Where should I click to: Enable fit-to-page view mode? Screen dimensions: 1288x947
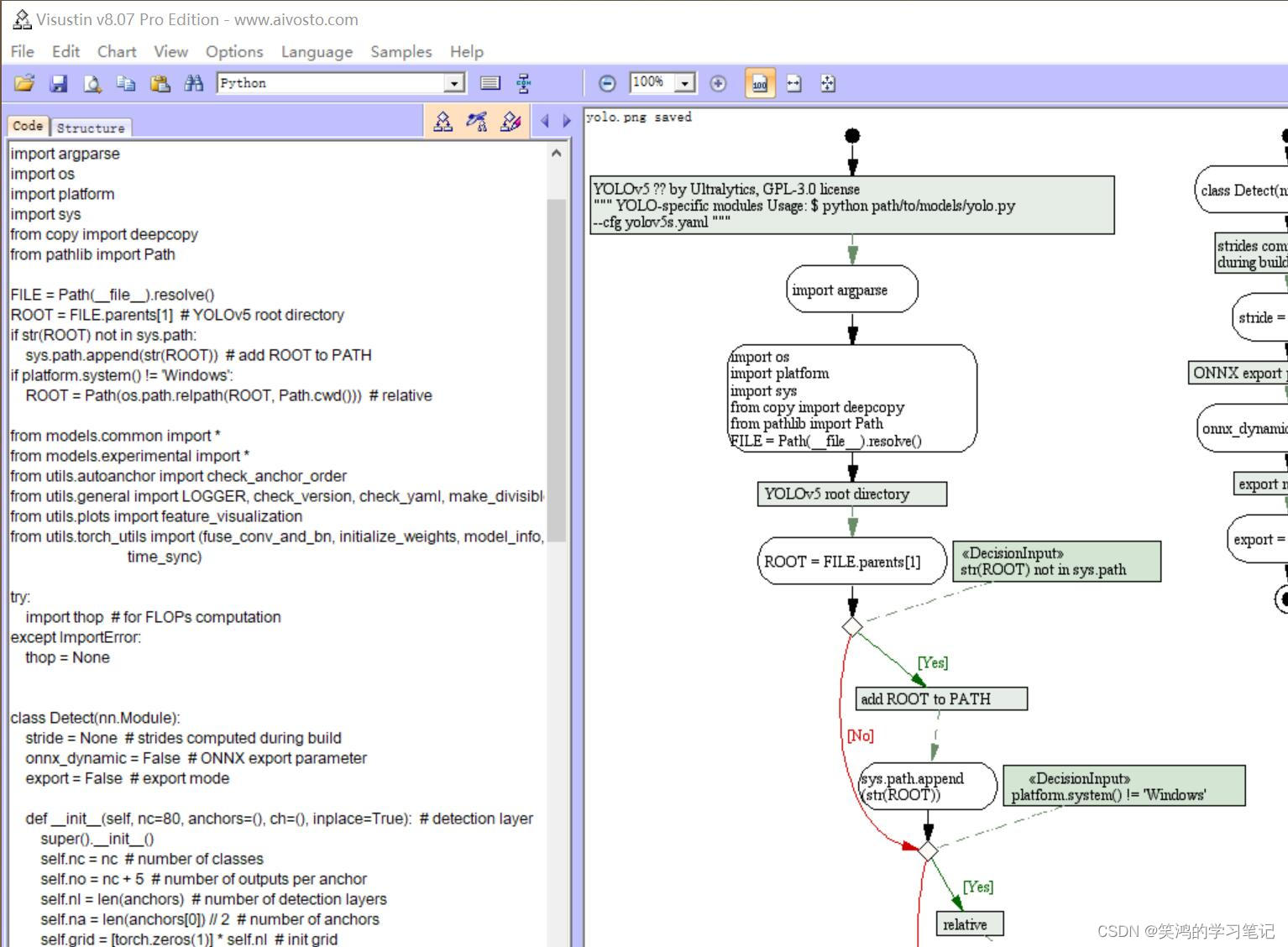[x=827, y=83]
